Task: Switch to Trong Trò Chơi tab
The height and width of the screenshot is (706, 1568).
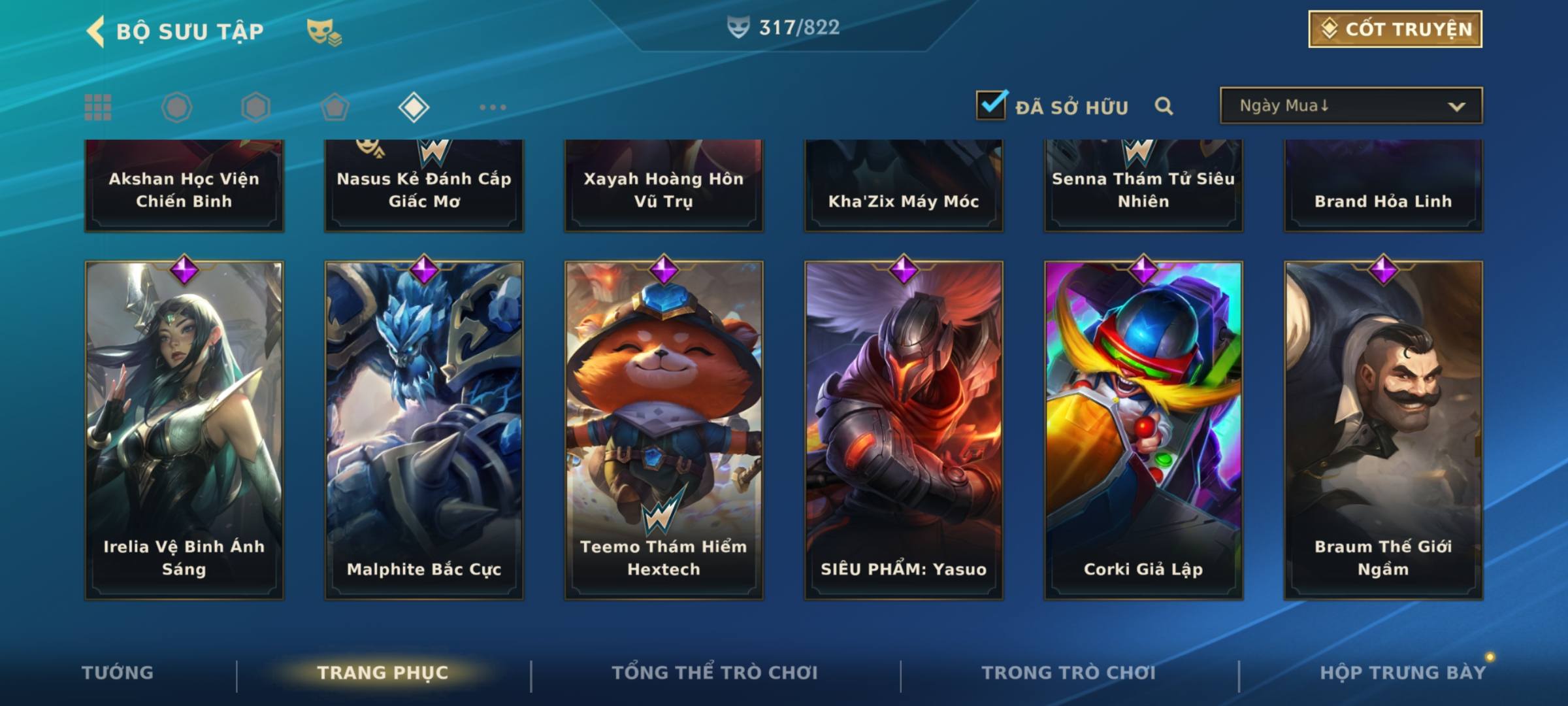Action: (1068, 673)
